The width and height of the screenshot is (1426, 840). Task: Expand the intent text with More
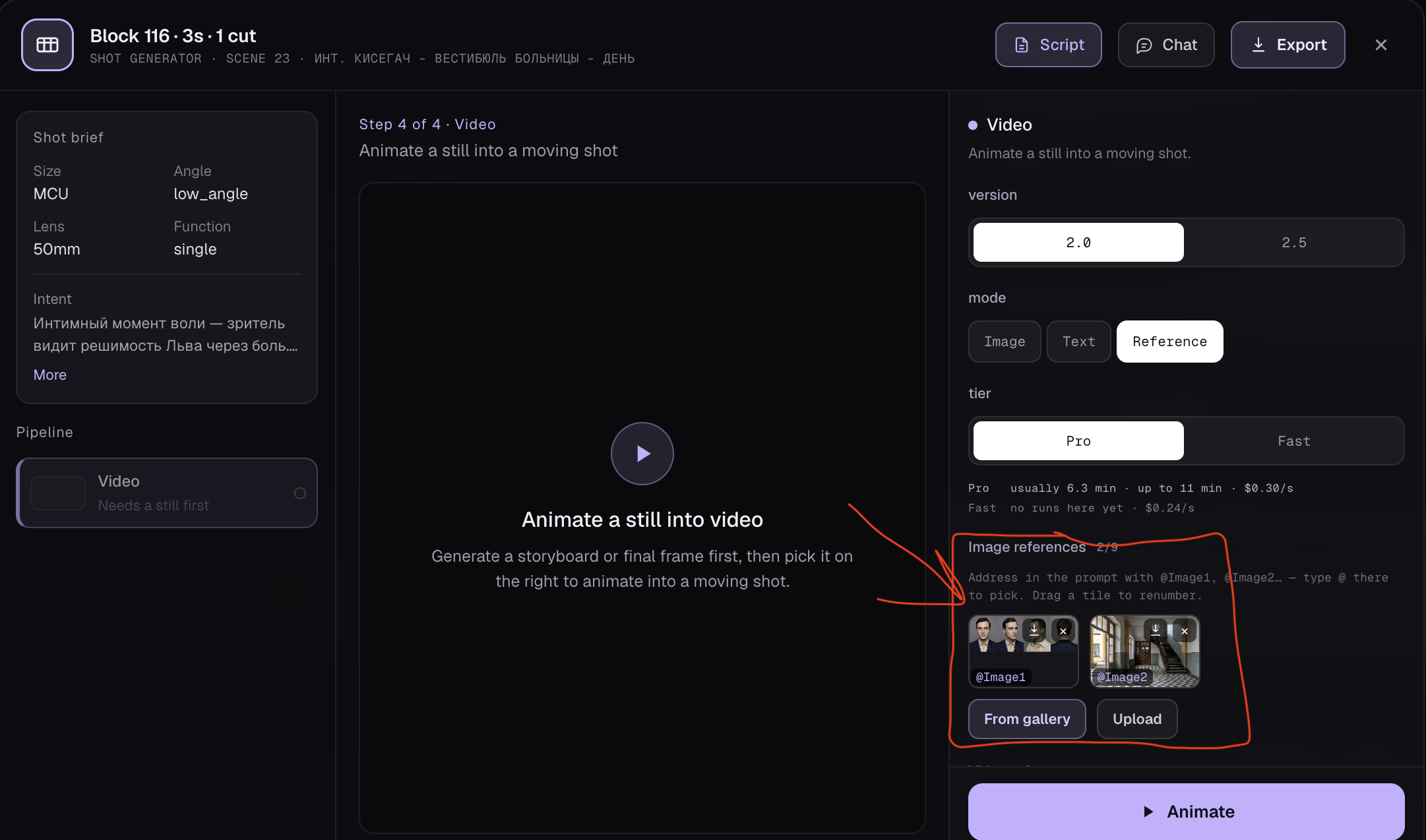[x=50, y=375]
